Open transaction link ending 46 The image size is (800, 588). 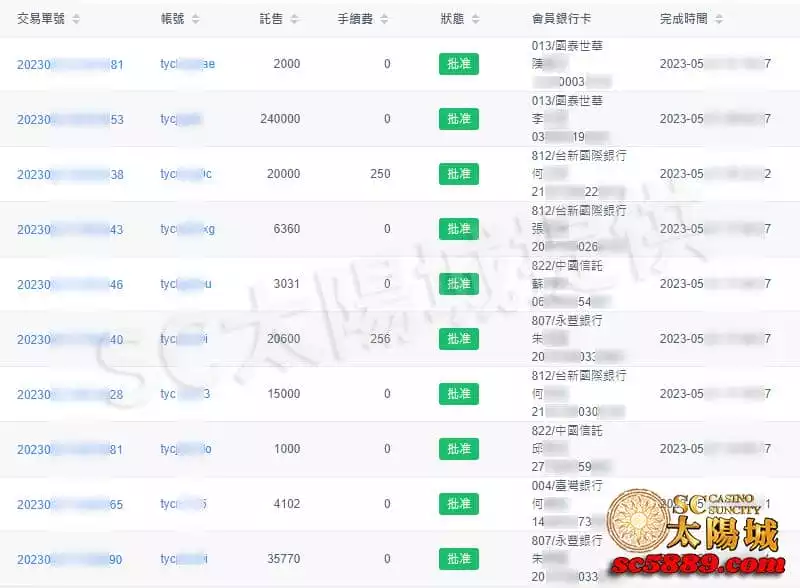coord(70,285)
